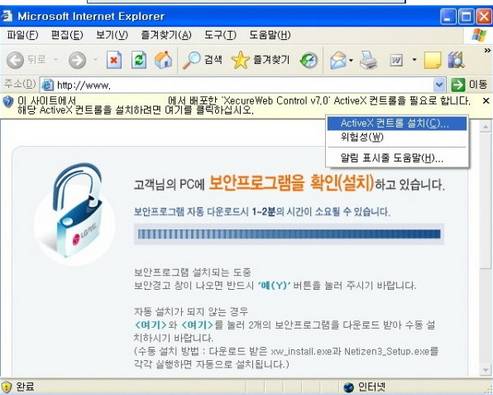
Task: Open the 도움말(H) menu
Action: point(270,35)
